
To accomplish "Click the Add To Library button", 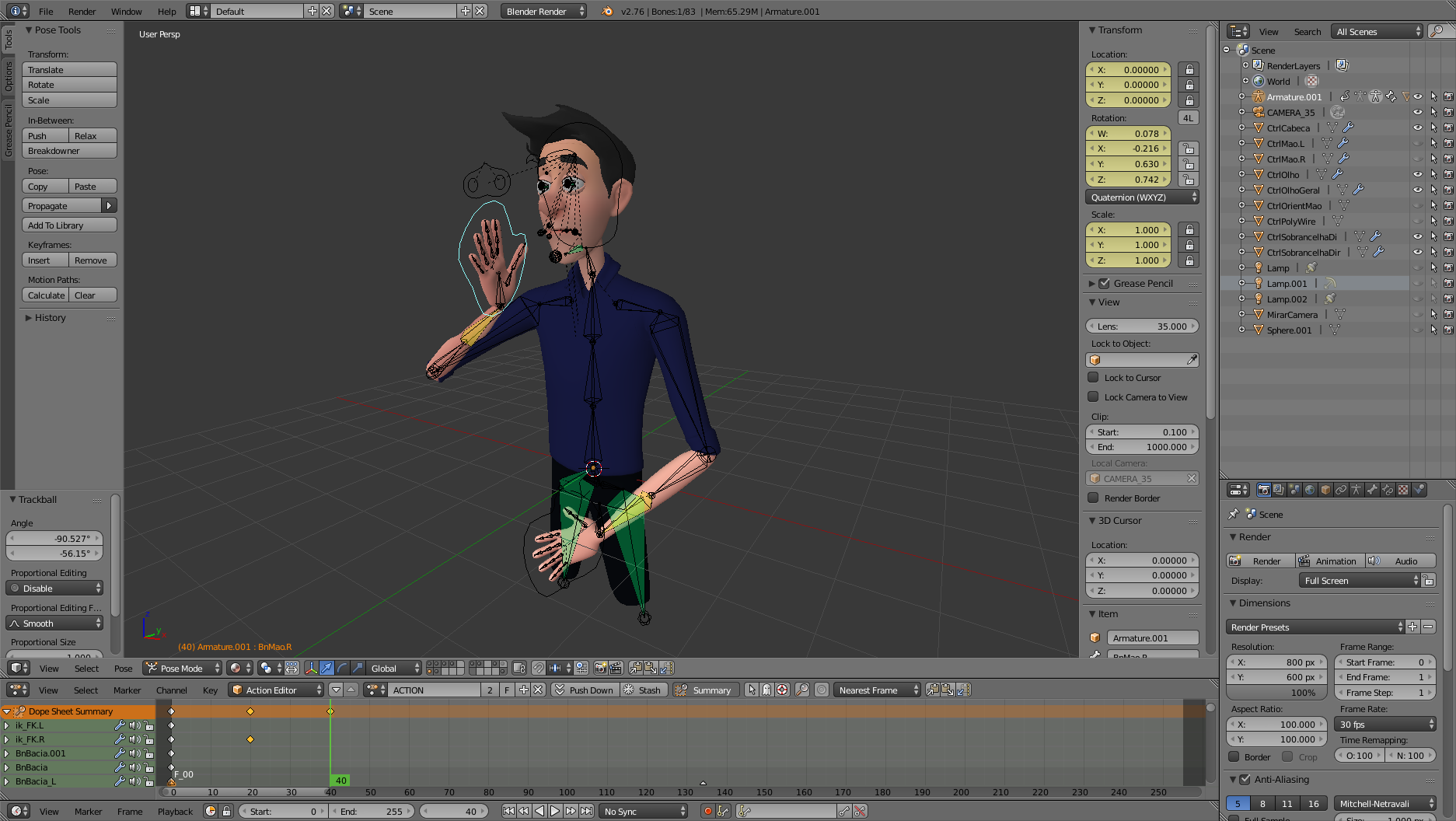I will (69, 225).
